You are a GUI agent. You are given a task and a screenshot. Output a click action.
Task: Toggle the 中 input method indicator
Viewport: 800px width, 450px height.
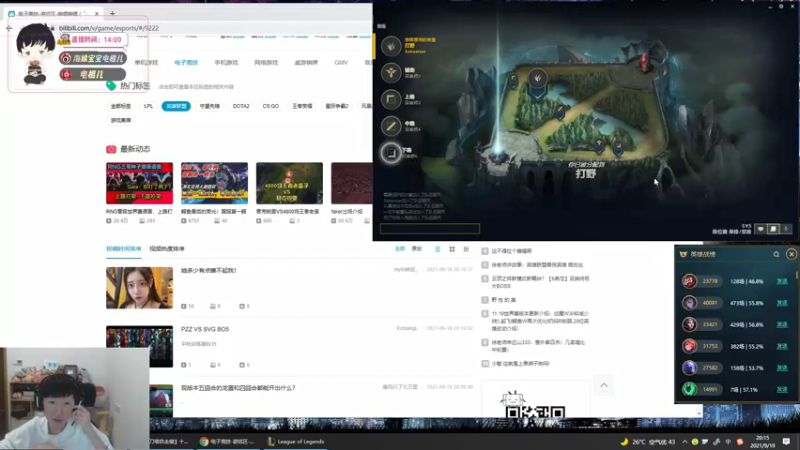[728, 442]
